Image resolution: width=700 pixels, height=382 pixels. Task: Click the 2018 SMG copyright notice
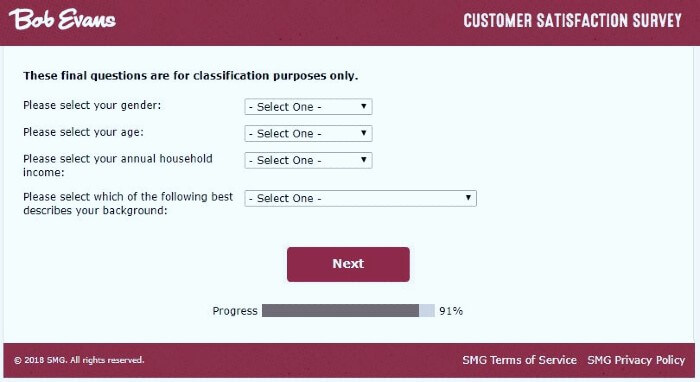point(79,360)
